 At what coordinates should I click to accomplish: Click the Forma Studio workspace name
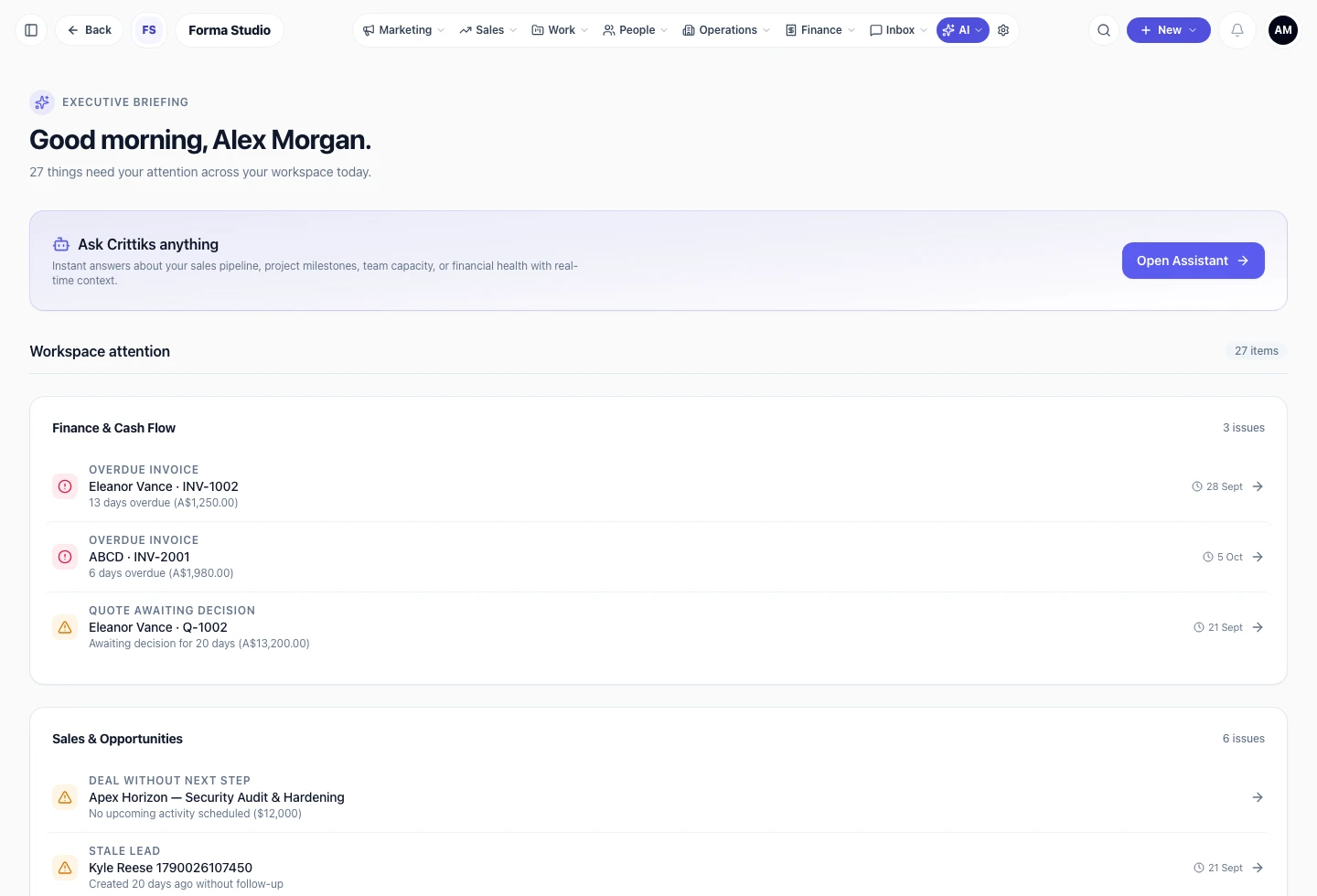[x=230, y=30]
